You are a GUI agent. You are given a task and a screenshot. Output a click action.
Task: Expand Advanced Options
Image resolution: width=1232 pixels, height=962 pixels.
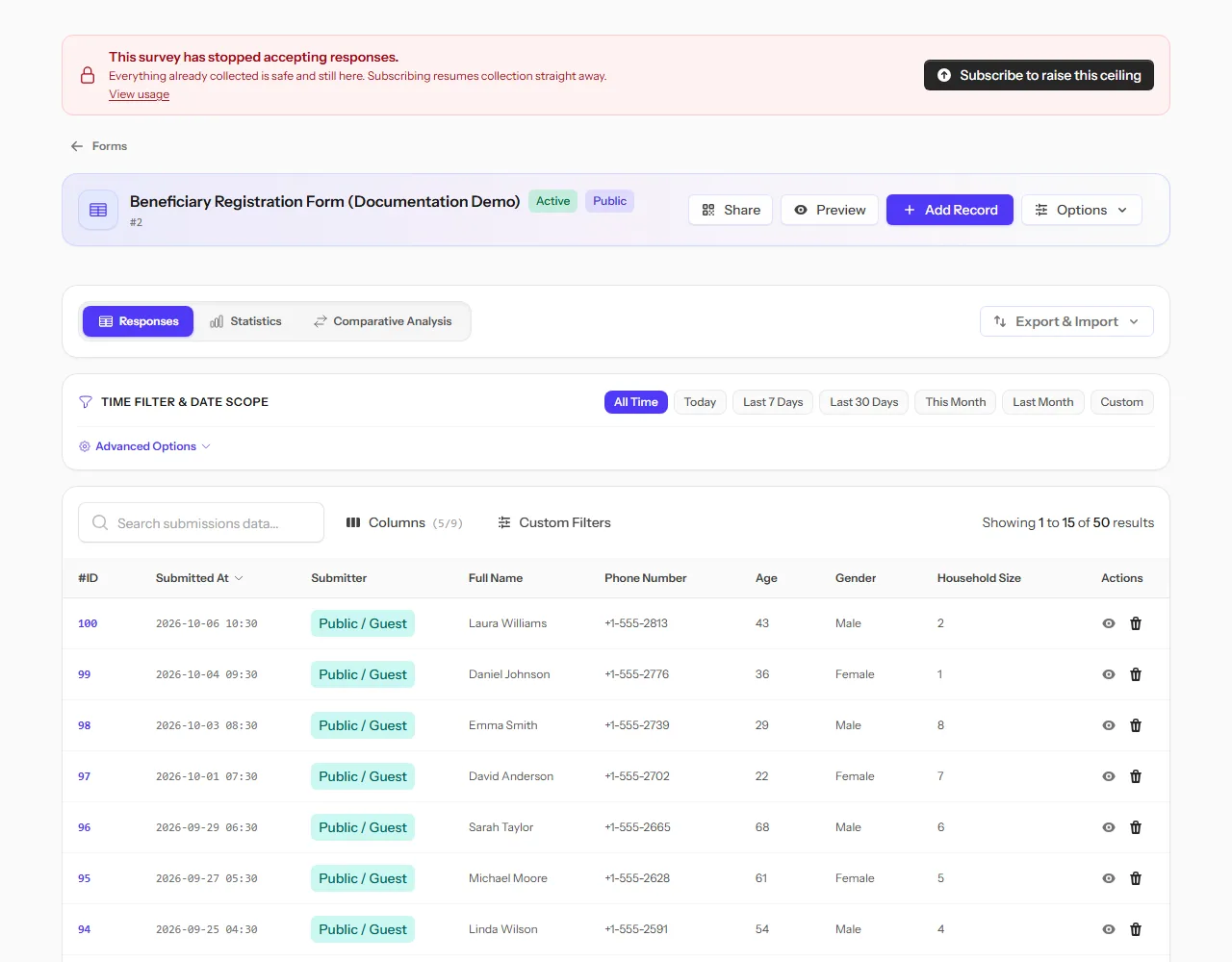144,446
